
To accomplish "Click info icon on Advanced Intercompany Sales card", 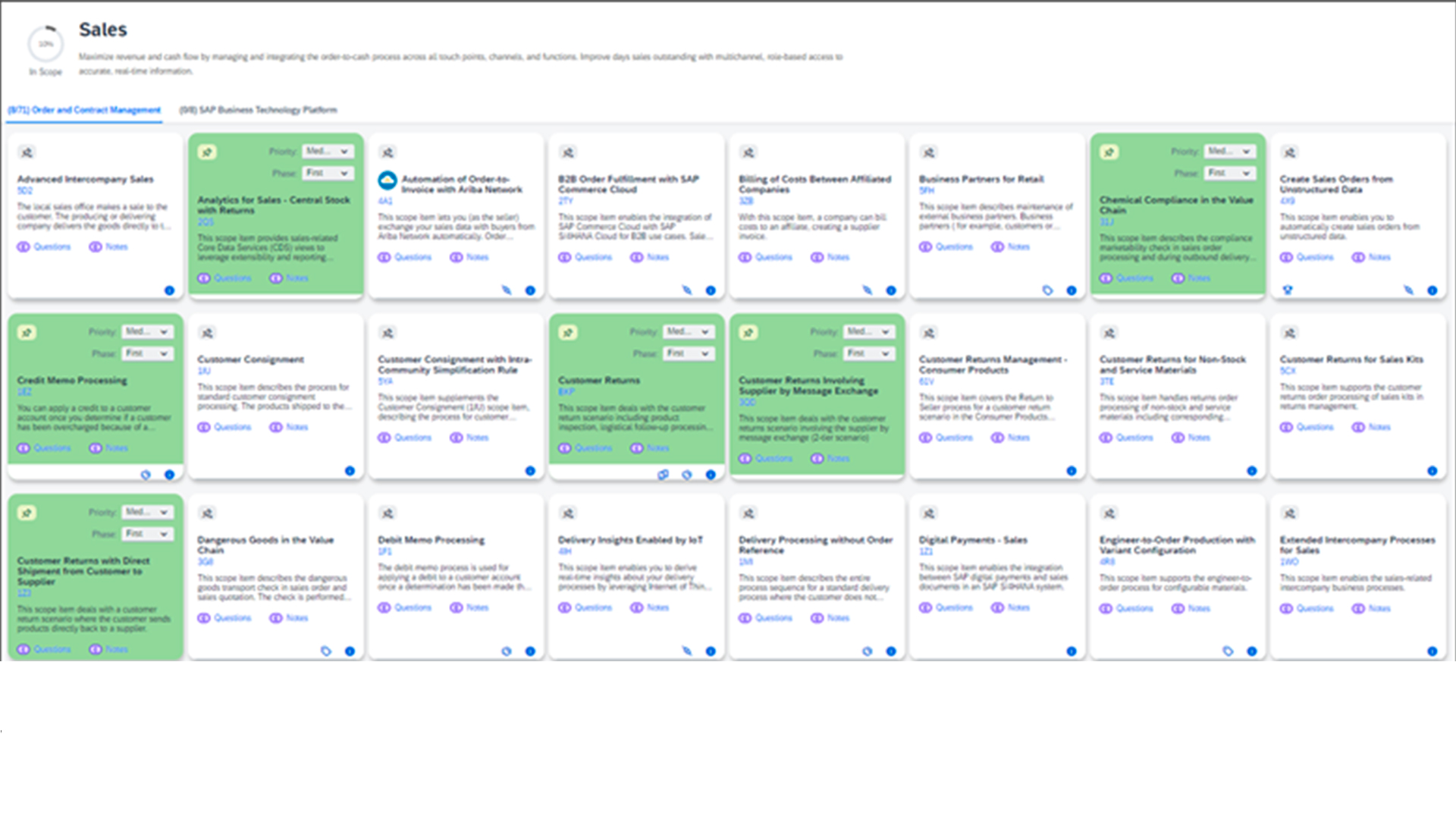I will (x=169, y=290).
